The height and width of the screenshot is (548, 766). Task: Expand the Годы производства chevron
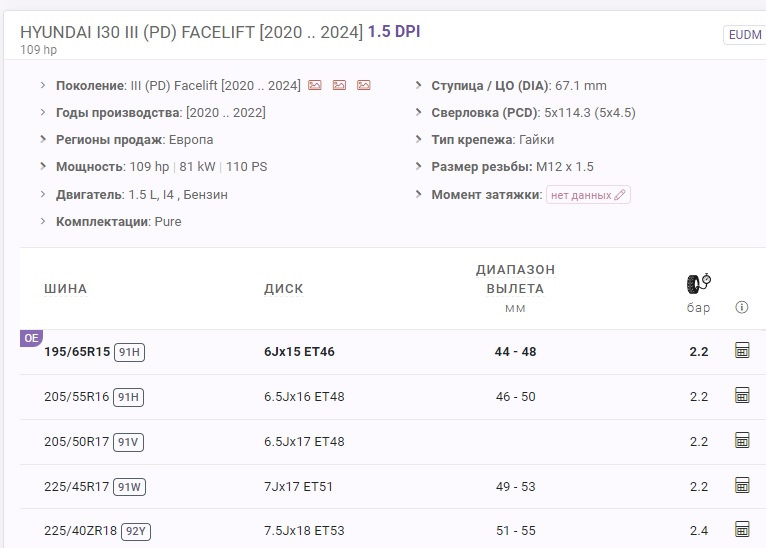[x=43, y=112]
